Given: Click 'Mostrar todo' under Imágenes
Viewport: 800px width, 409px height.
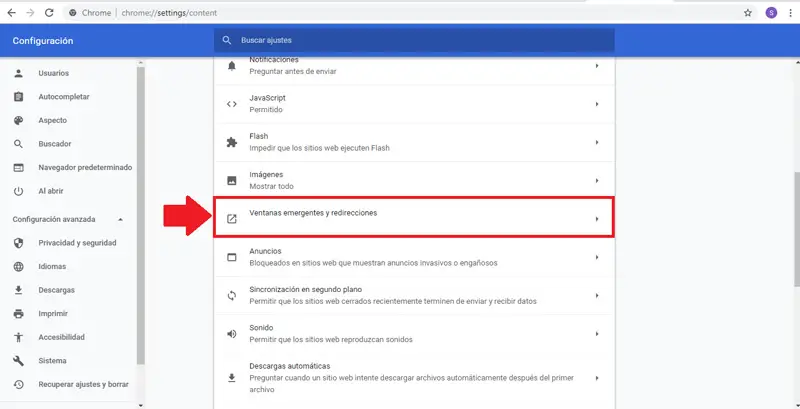Looking at the screenshot, I should [x=271, y=186].
